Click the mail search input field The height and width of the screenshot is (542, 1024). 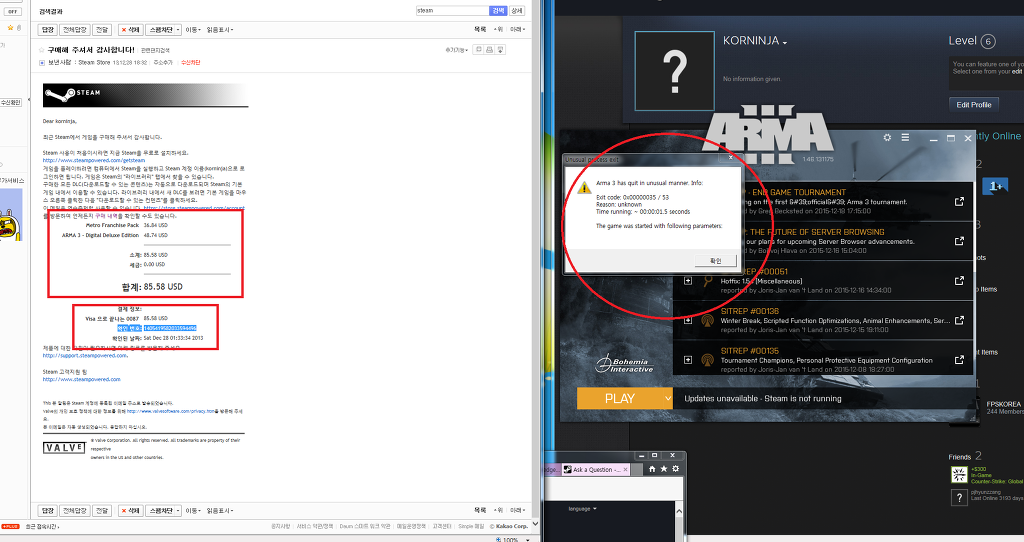point(452,10)
